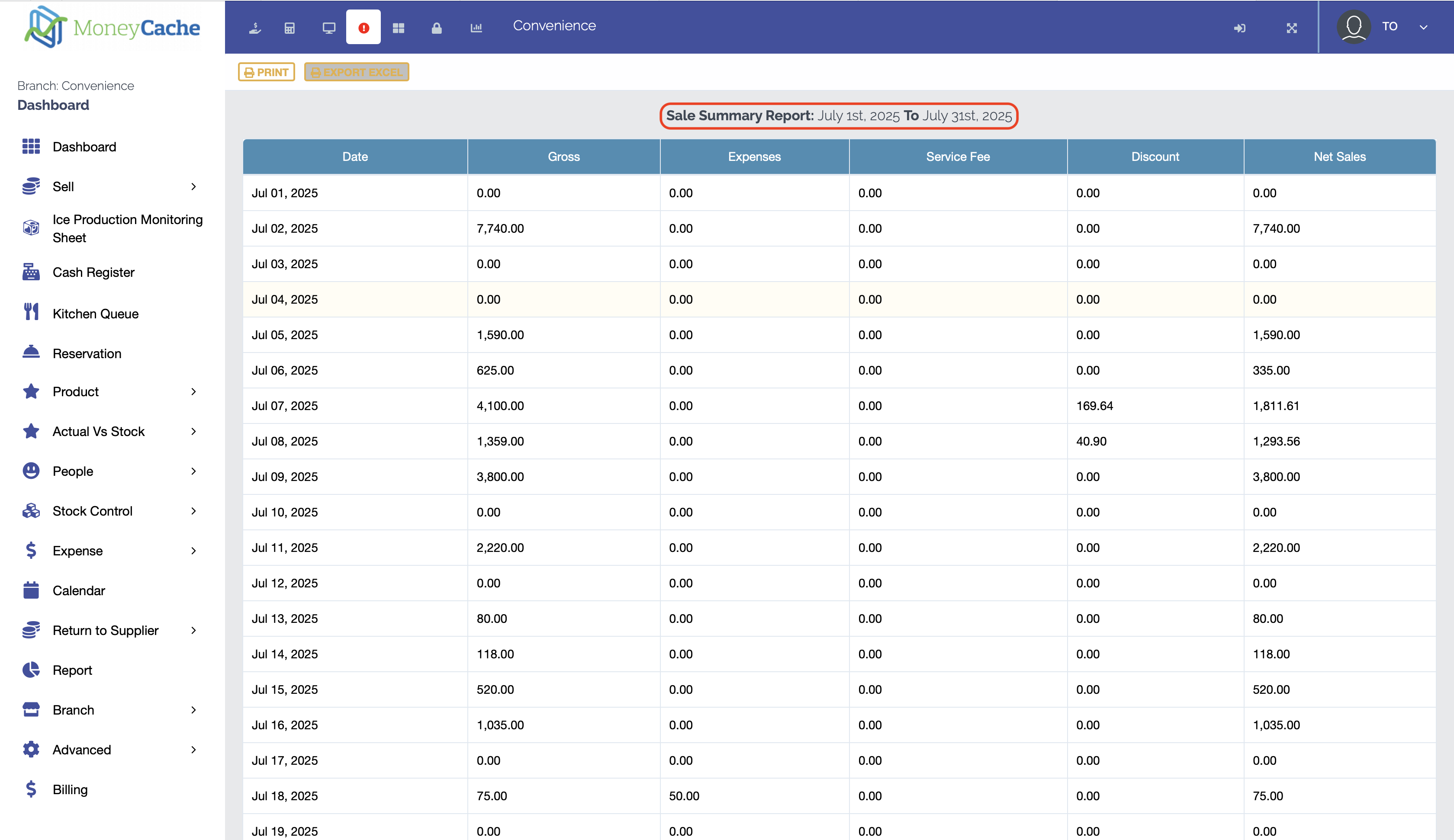Click the calculator icon in top toolbar
Image resolution: width=1454 pixels, height=840 pixels.
coord(290,28)
